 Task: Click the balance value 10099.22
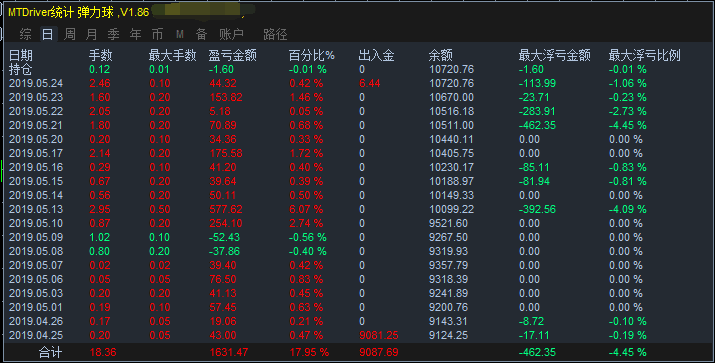coord(451,209)
